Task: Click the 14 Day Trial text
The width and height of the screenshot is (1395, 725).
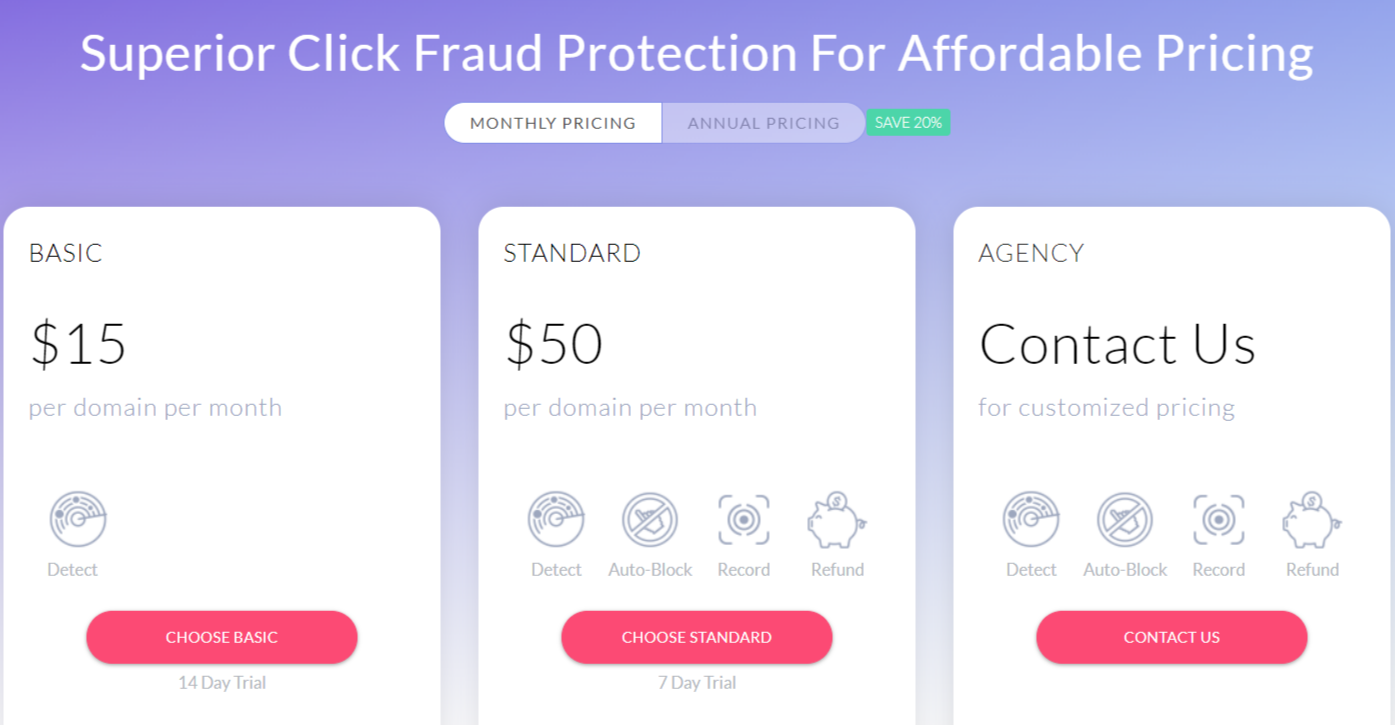Action: [x=221, y=682]
